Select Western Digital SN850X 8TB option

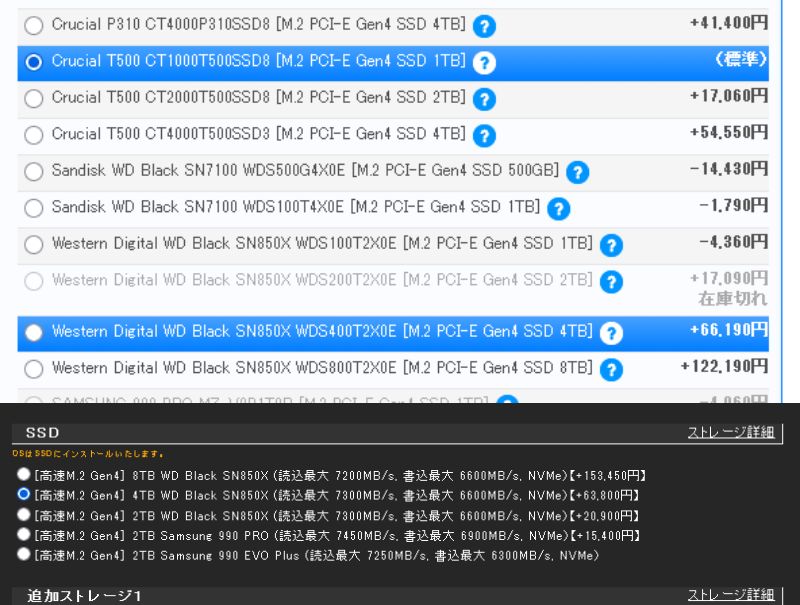(34, 369)
